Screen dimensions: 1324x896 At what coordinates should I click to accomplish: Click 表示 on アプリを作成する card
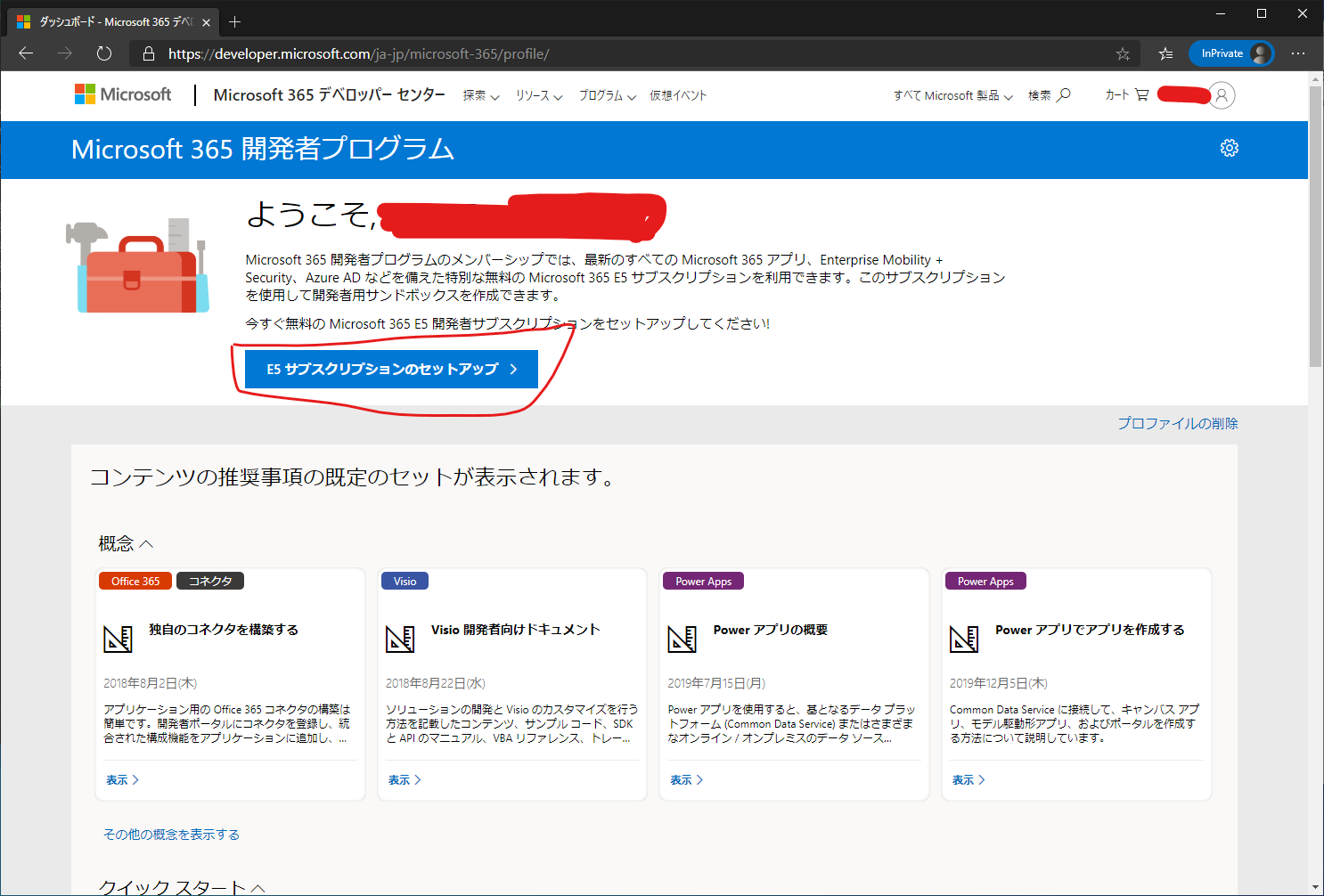(968, 779)
